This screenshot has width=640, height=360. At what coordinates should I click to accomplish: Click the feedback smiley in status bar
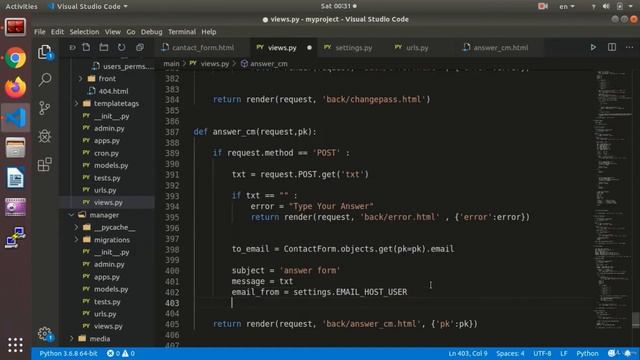point(611,353)
